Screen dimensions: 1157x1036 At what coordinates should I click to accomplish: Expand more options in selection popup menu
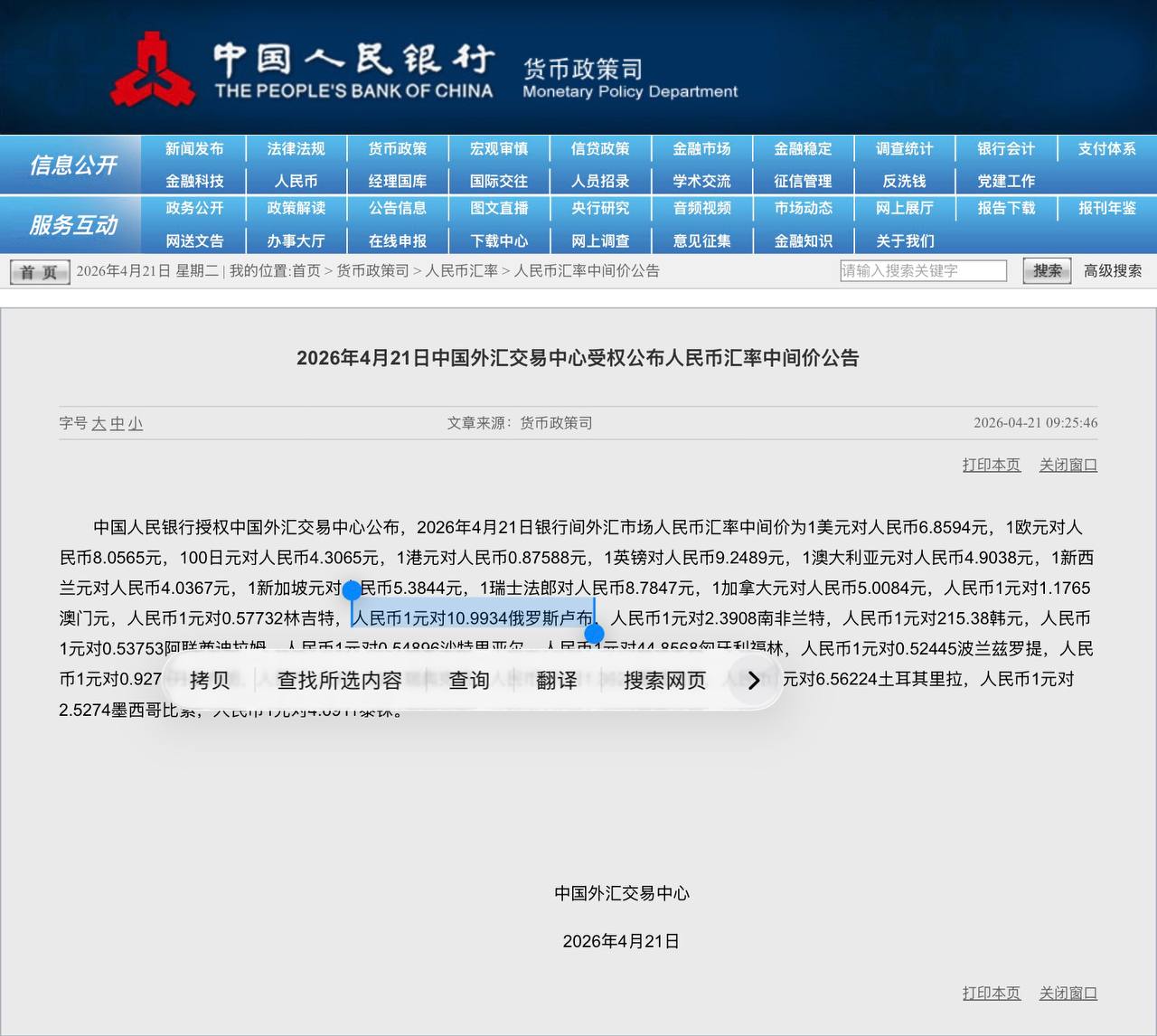pyautogui.click(x=753, y=681)
